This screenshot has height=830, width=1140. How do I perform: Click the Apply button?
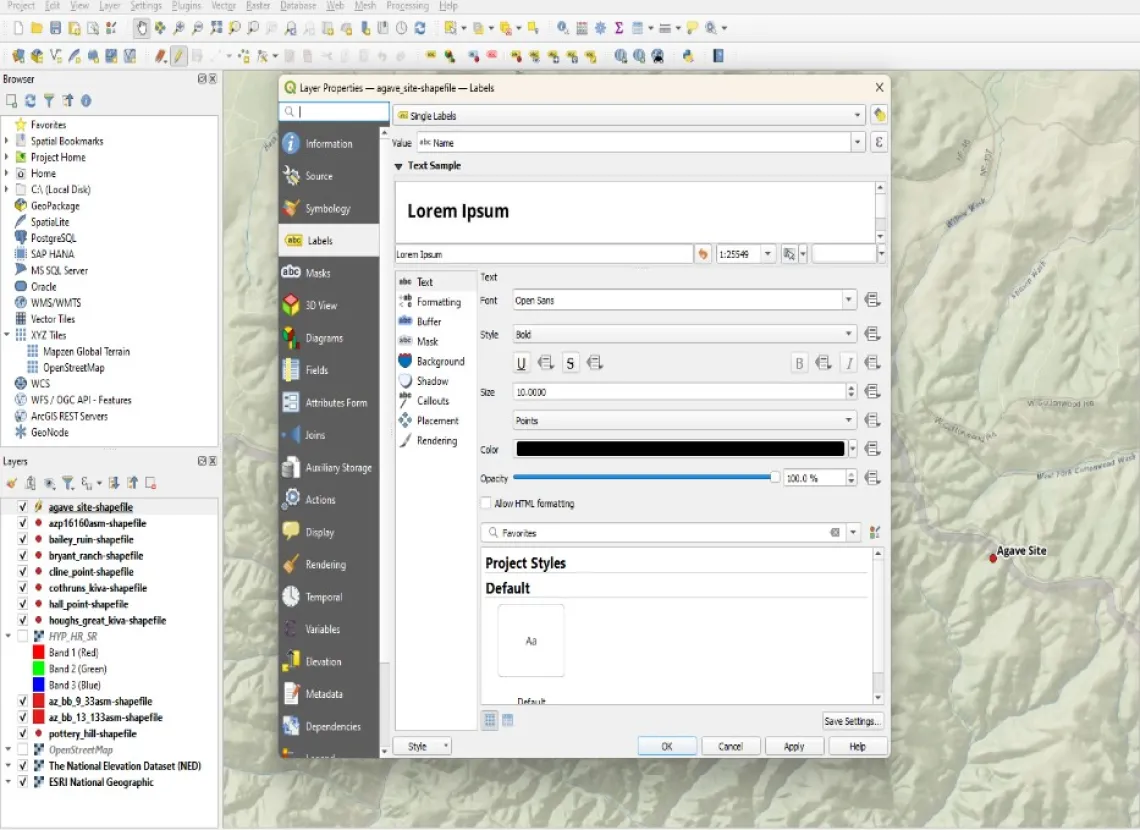[x=794, y=746]
